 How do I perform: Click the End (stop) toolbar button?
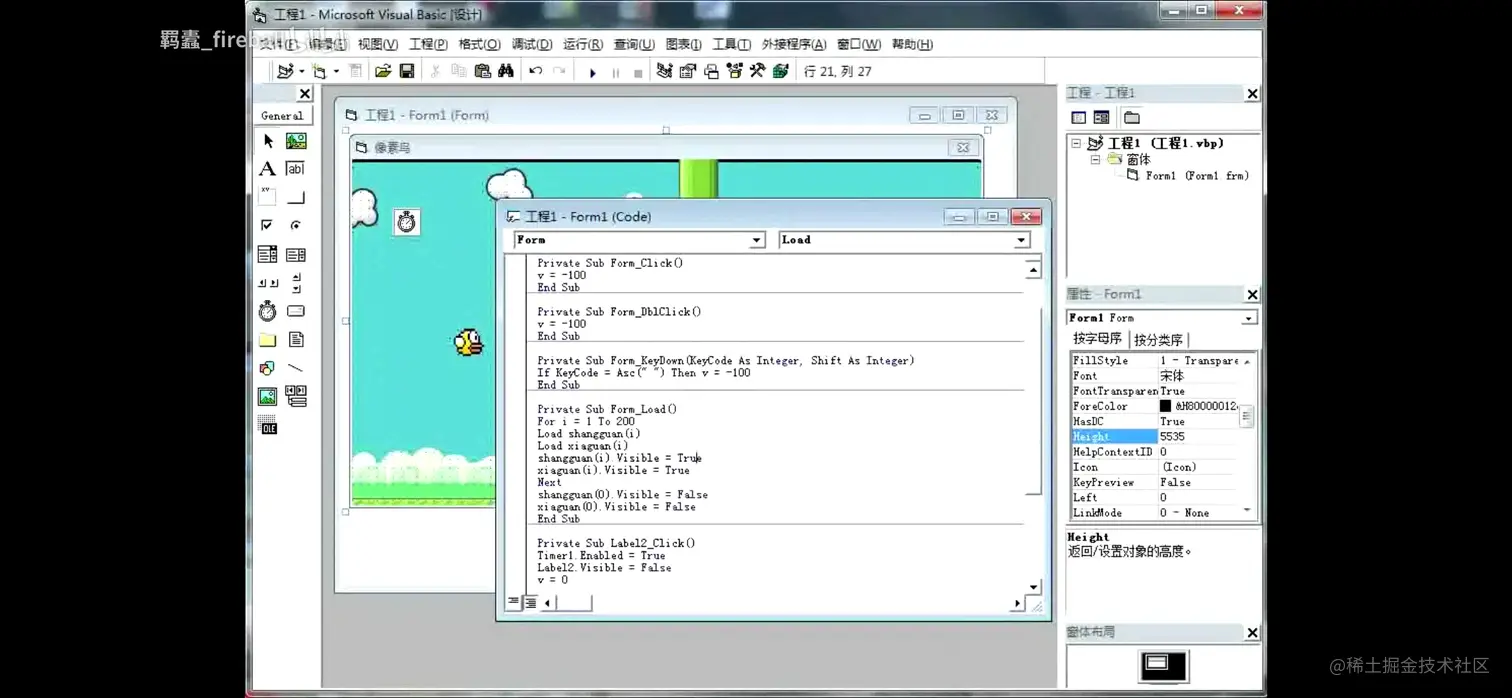pyautogui.click(x=639, y=72)
